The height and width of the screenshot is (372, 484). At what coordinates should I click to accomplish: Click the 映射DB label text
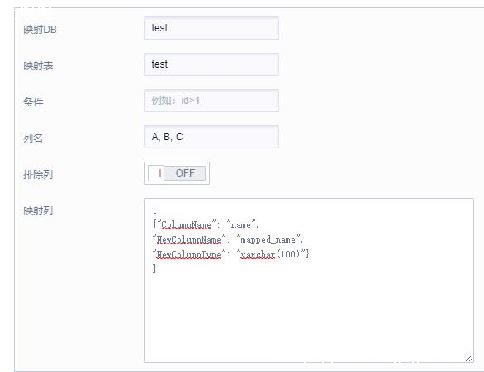(x=40, y=30)
